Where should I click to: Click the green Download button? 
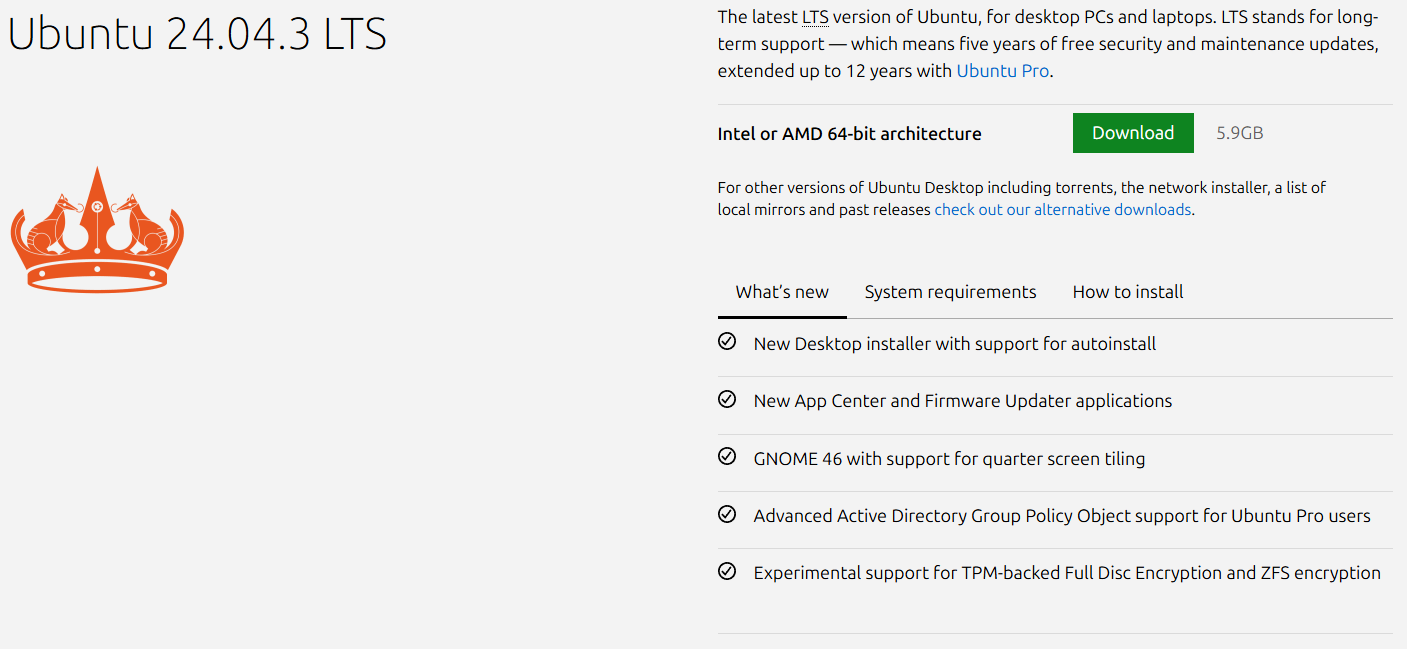[1133, 133]
